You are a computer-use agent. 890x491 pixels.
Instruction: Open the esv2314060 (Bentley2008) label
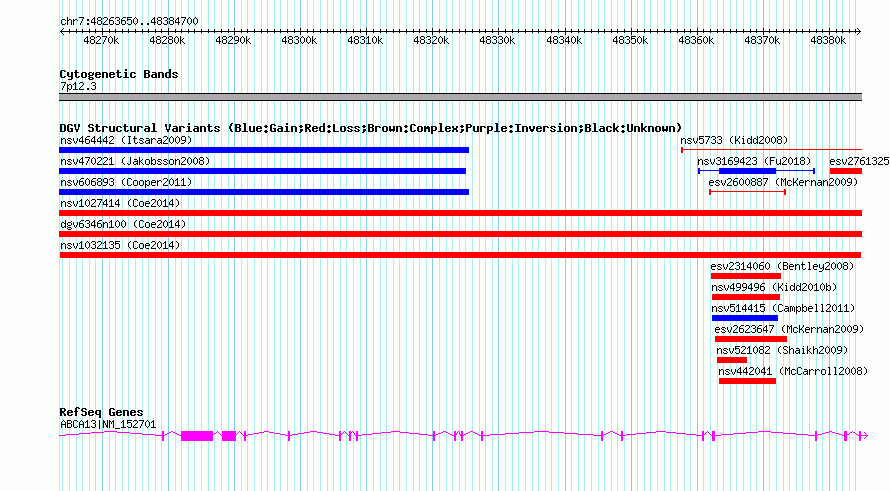click(782, 266)
